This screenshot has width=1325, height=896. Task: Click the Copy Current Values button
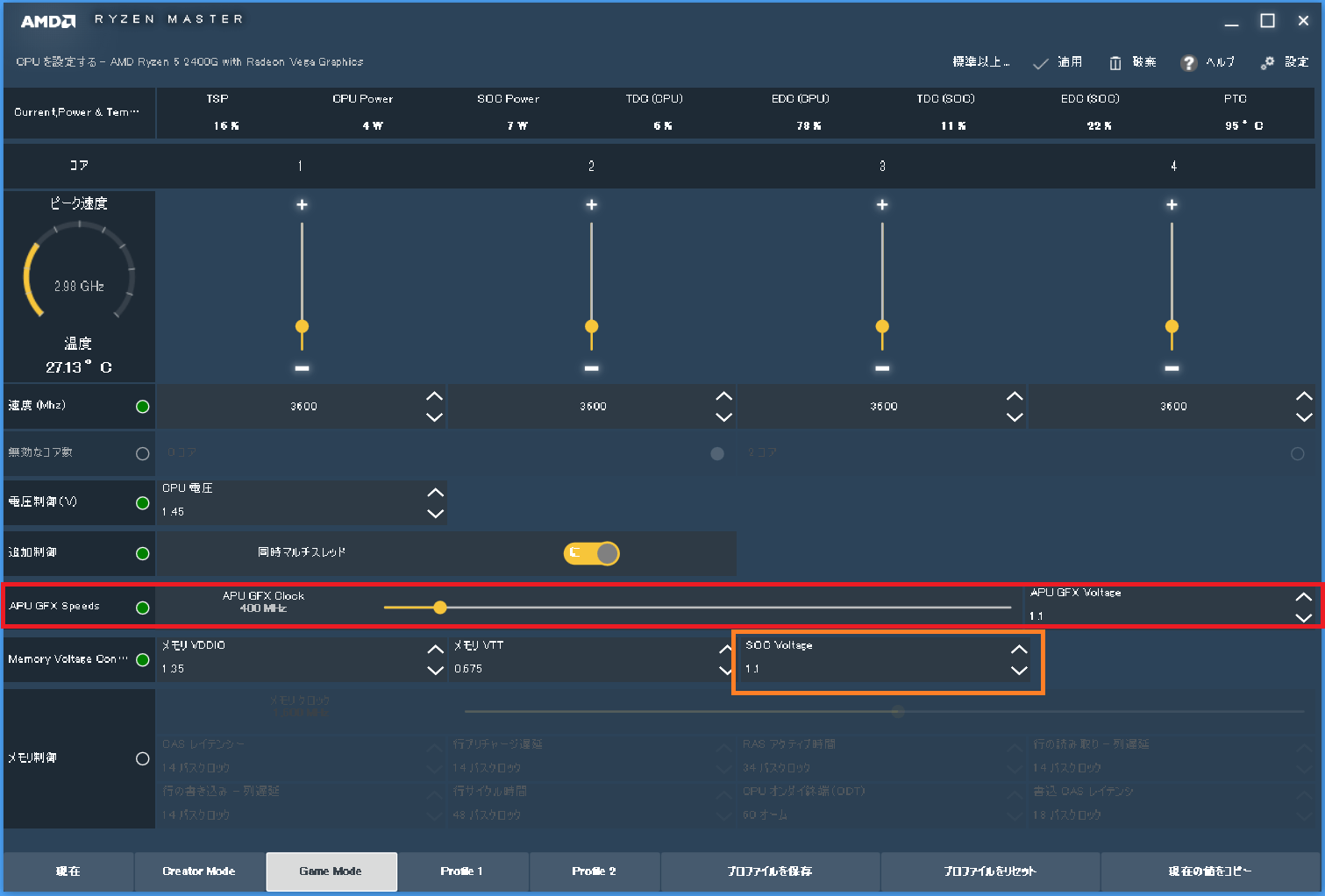point(1210,871)
